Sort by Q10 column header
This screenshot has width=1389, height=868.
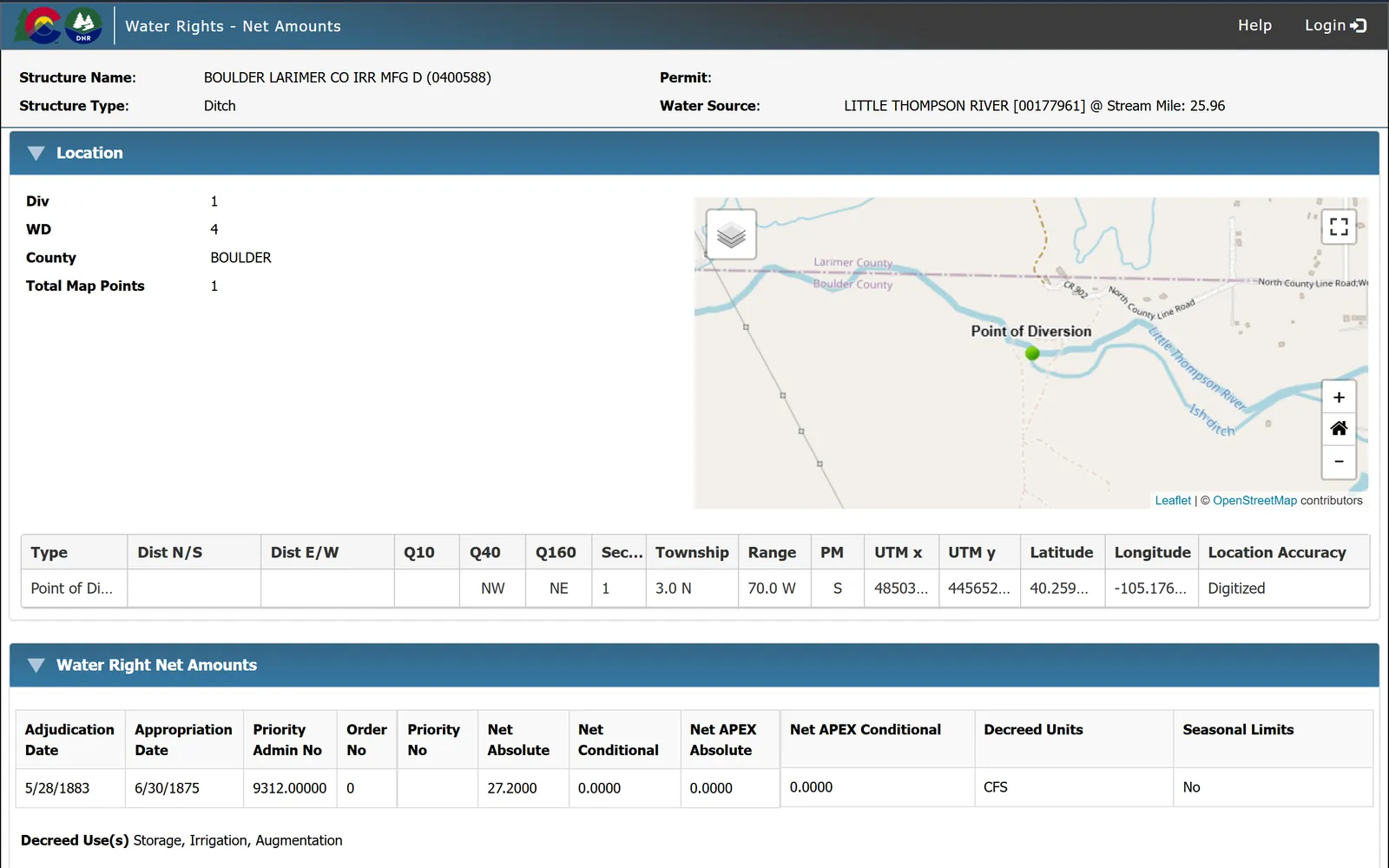427,552
